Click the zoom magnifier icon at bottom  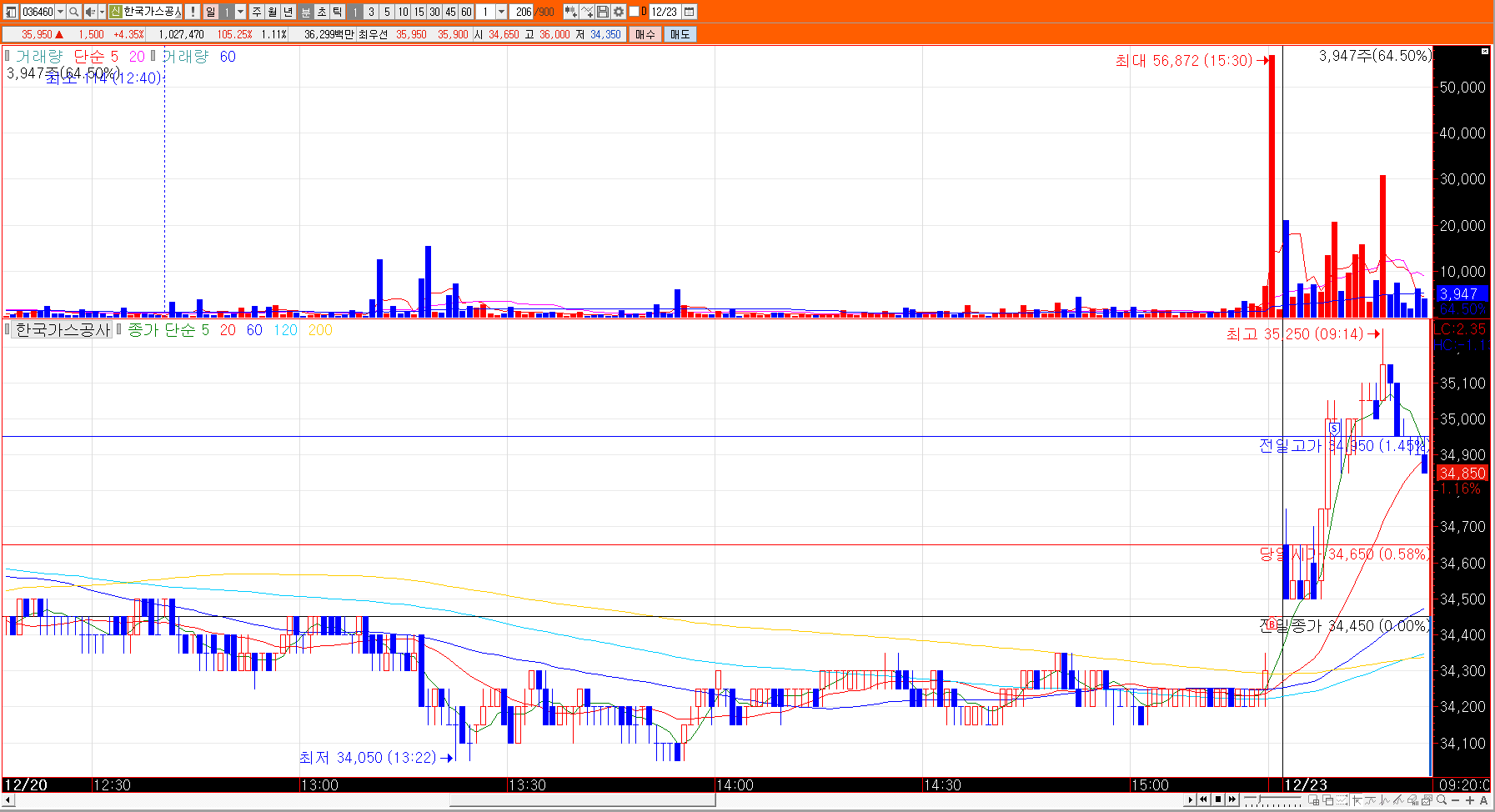tap(1442, 799)
